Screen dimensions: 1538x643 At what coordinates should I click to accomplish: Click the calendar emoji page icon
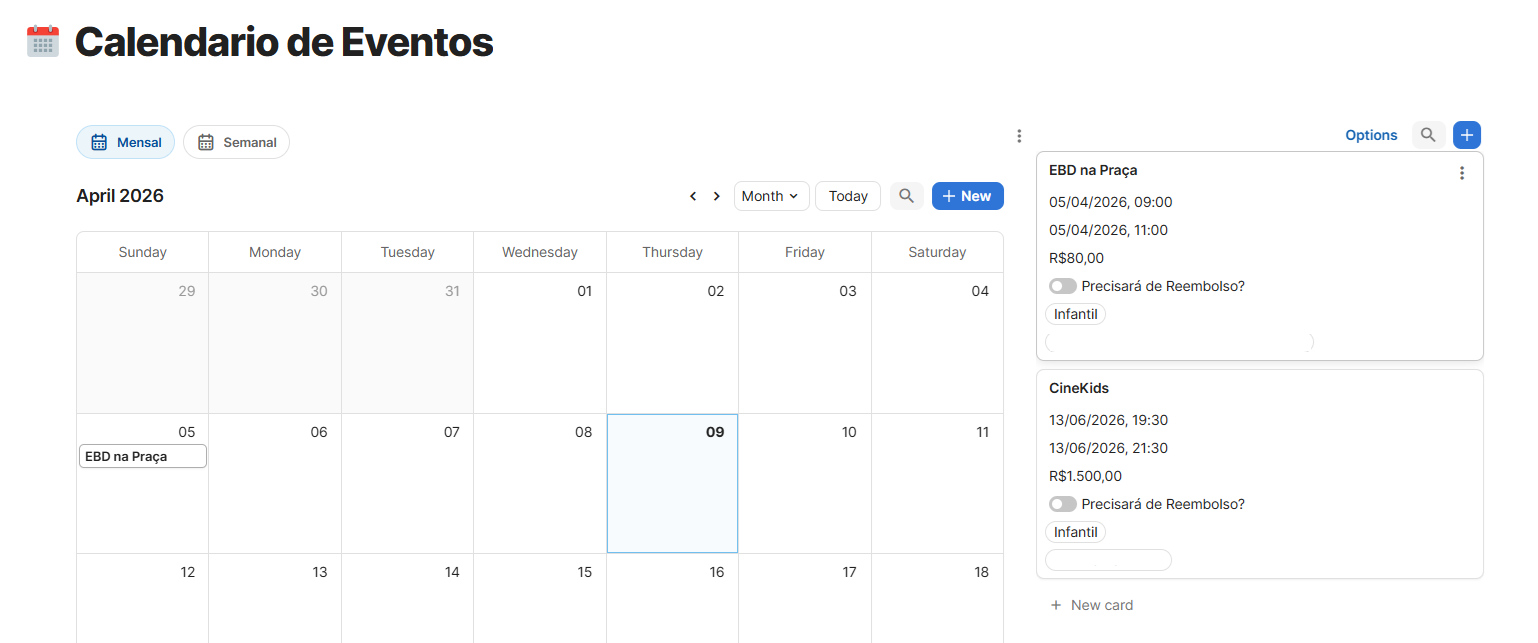[43, 42]
